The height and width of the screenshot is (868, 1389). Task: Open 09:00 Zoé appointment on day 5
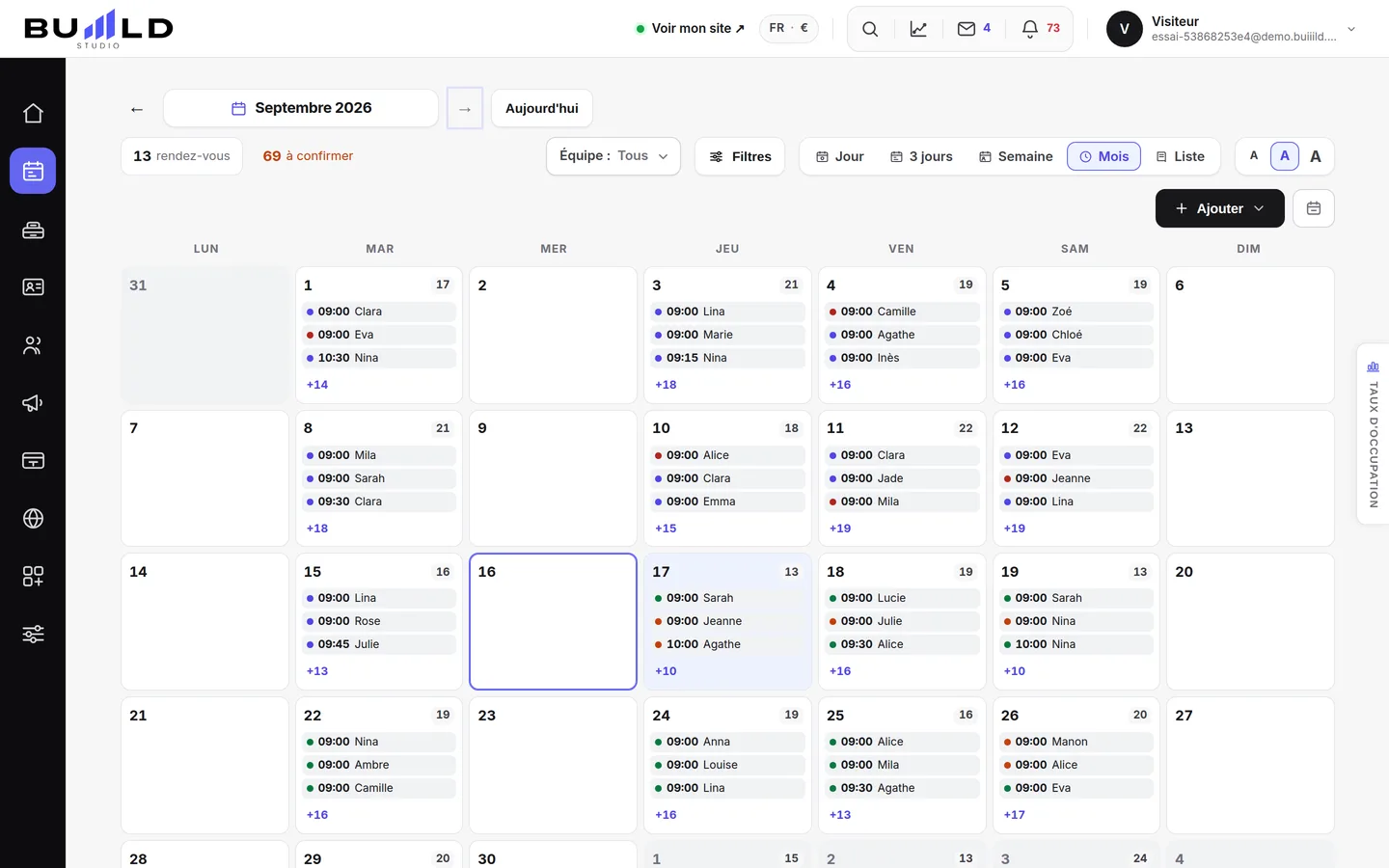point(1076,312)
